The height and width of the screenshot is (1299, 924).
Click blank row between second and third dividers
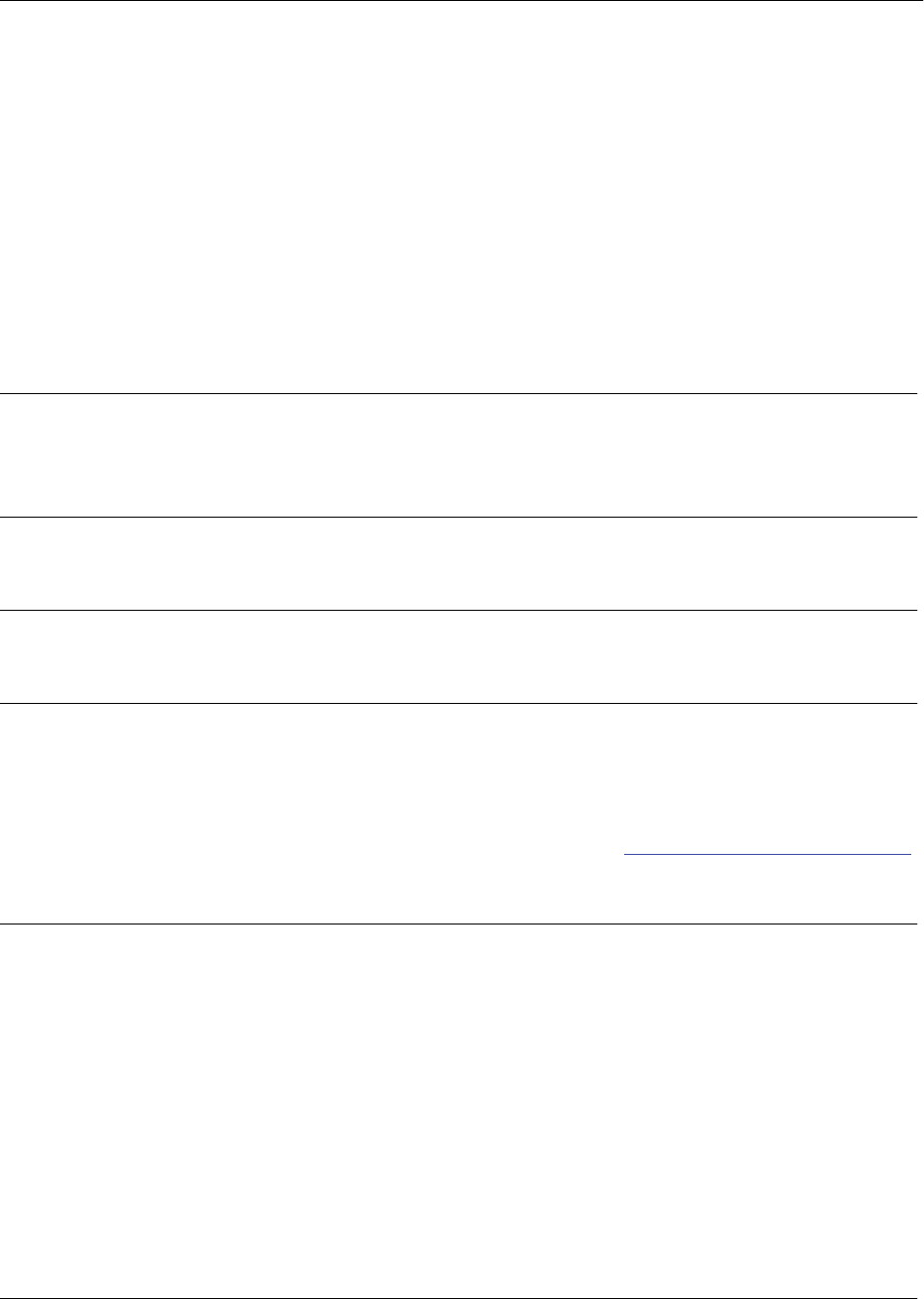(458, 564)
